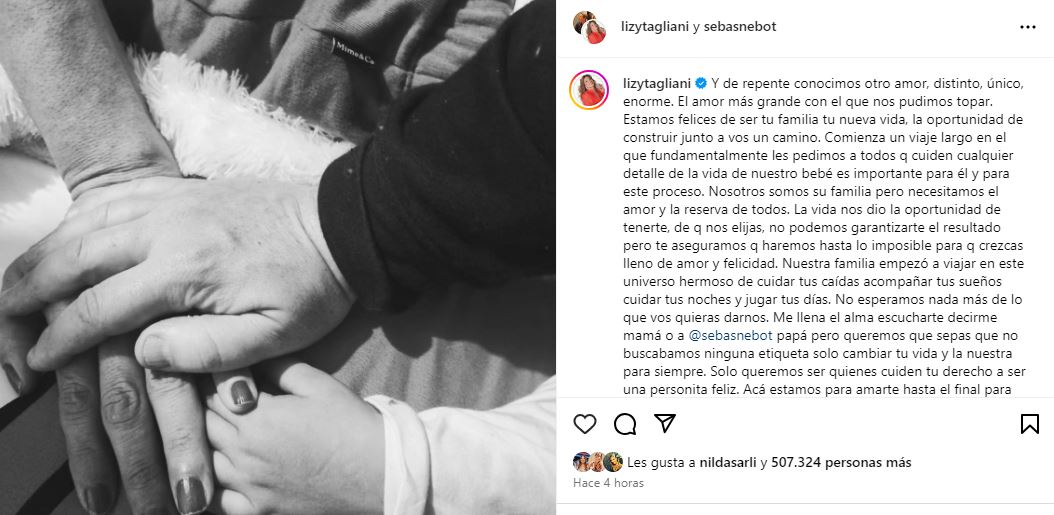Open sebasnebot profile from the post header

[740, 27]
